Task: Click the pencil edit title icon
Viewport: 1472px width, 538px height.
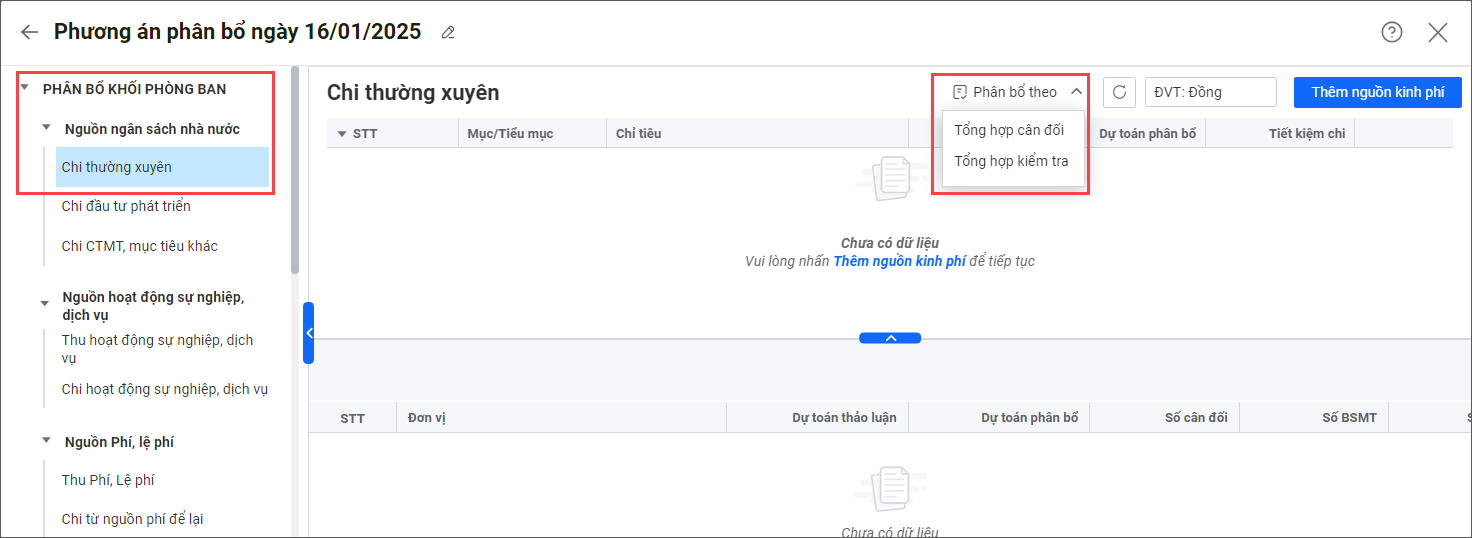Action: (x=448, y=33)
